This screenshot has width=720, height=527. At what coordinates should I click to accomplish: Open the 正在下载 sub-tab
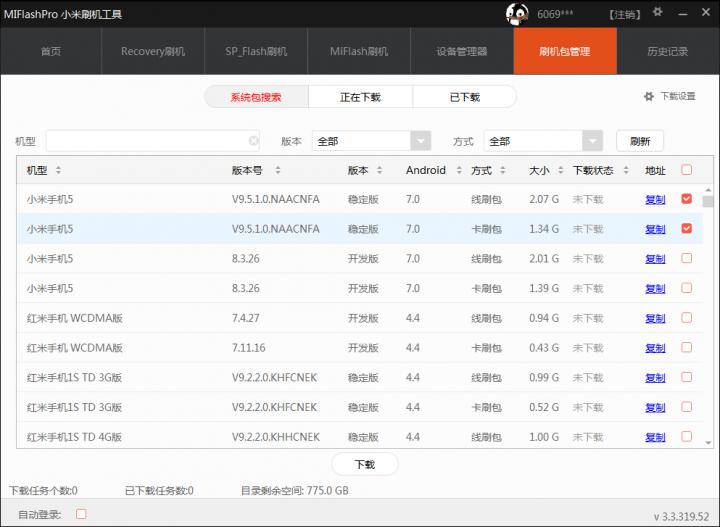(x=360, y=97)
